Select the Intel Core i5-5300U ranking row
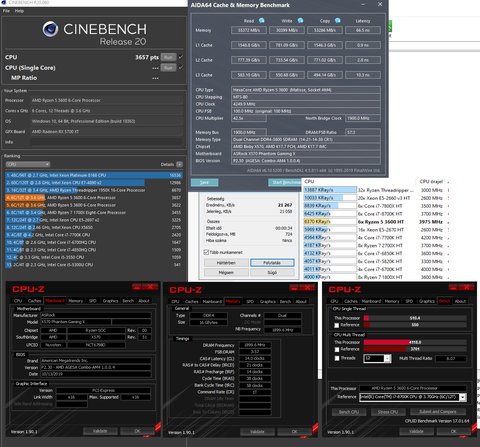Image resolution: width=480 pixels, height=447 pixels. 94,265
